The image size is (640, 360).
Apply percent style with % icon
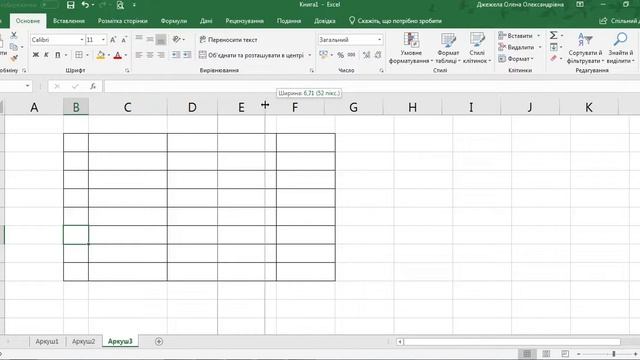(340, 55)
